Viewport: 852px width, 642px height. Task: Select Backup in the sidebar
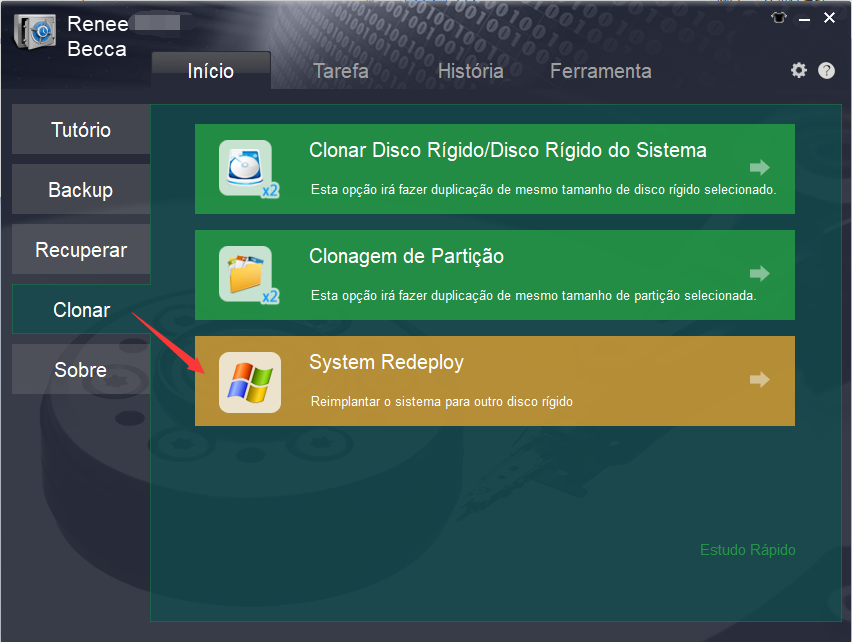point(81,190)
